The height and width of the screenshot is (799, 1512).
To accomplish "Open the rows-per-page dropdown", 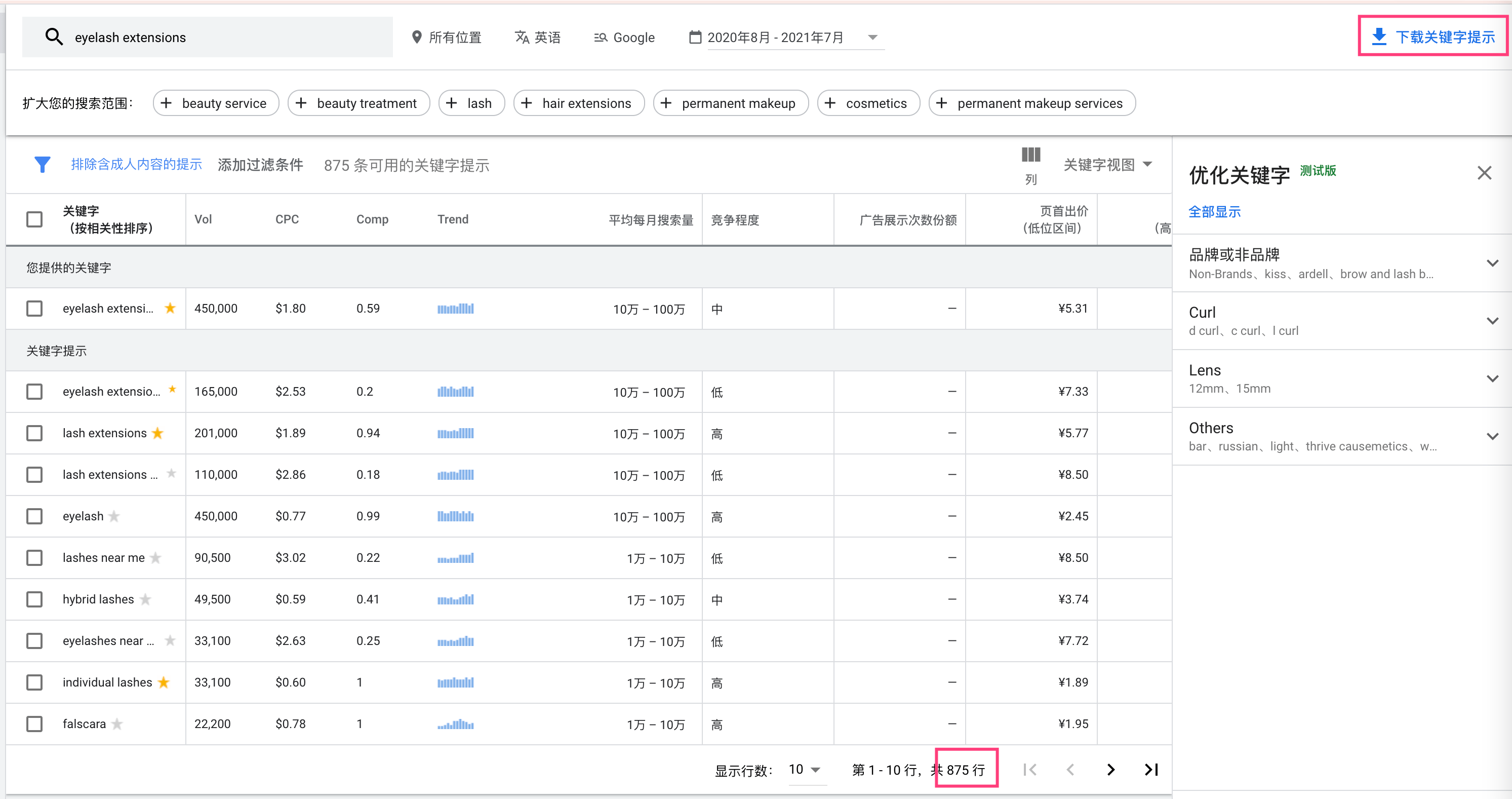I will pos(805,770).
